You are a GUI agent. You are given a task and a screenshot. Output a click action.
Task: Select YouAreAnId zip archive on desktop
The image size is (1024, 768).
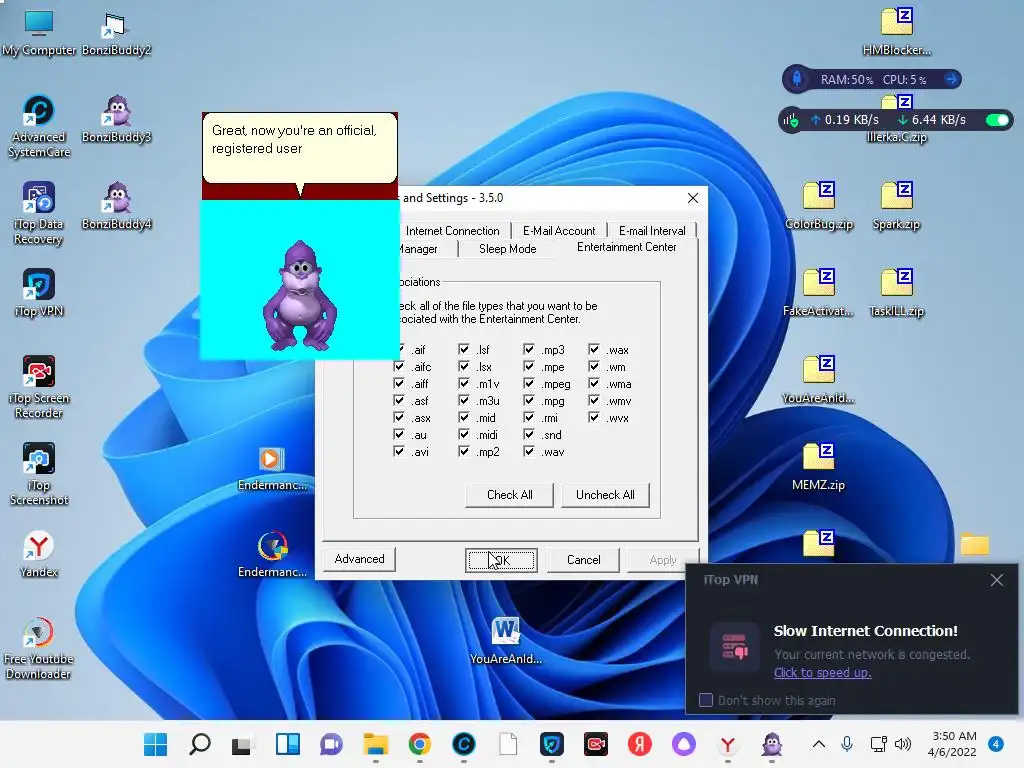tap(819, 380)
